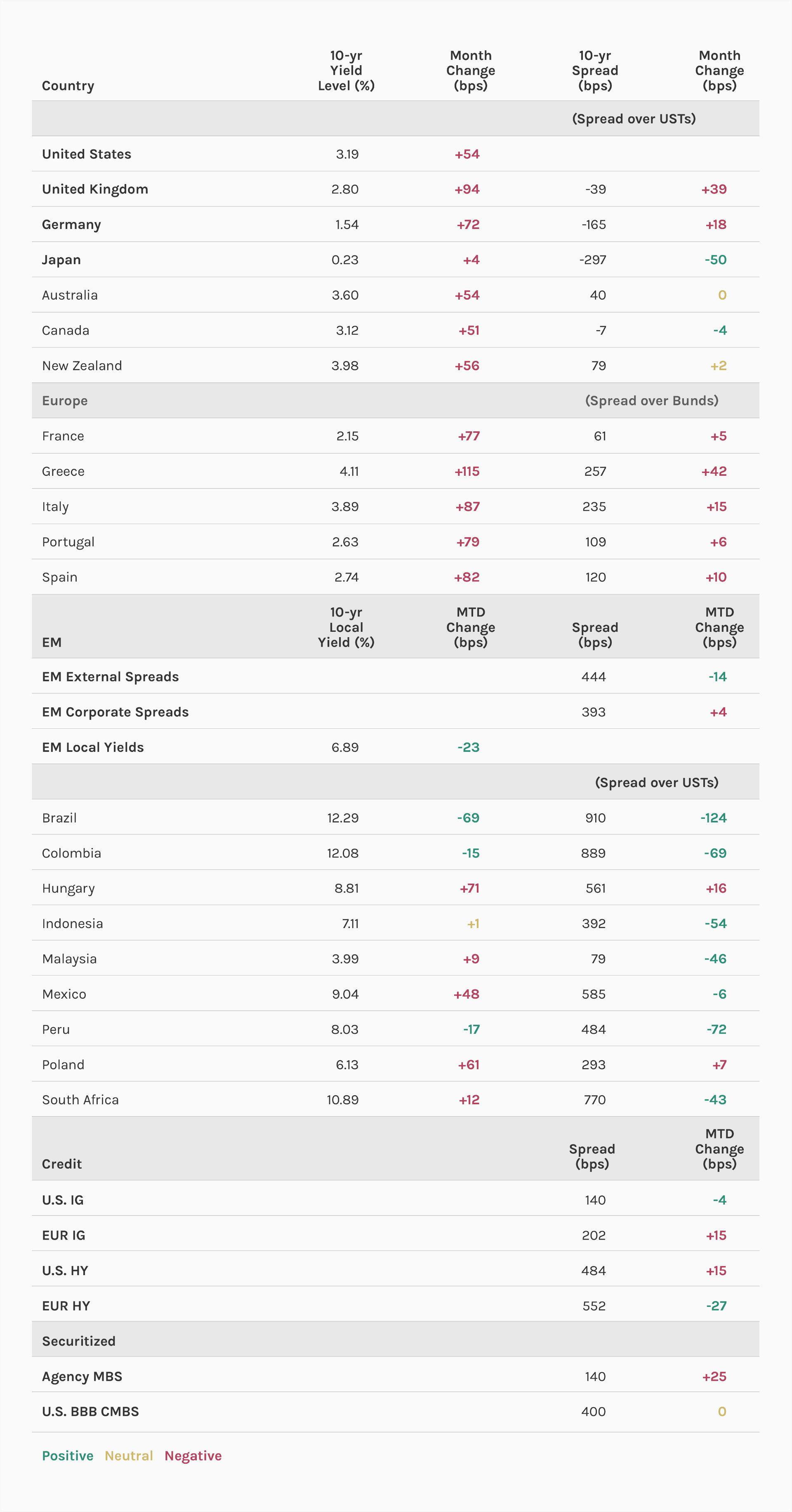Select Germany's 10-yr yield value 1.54
Viewport: 792px width, 1512px height.
(347, 224)
